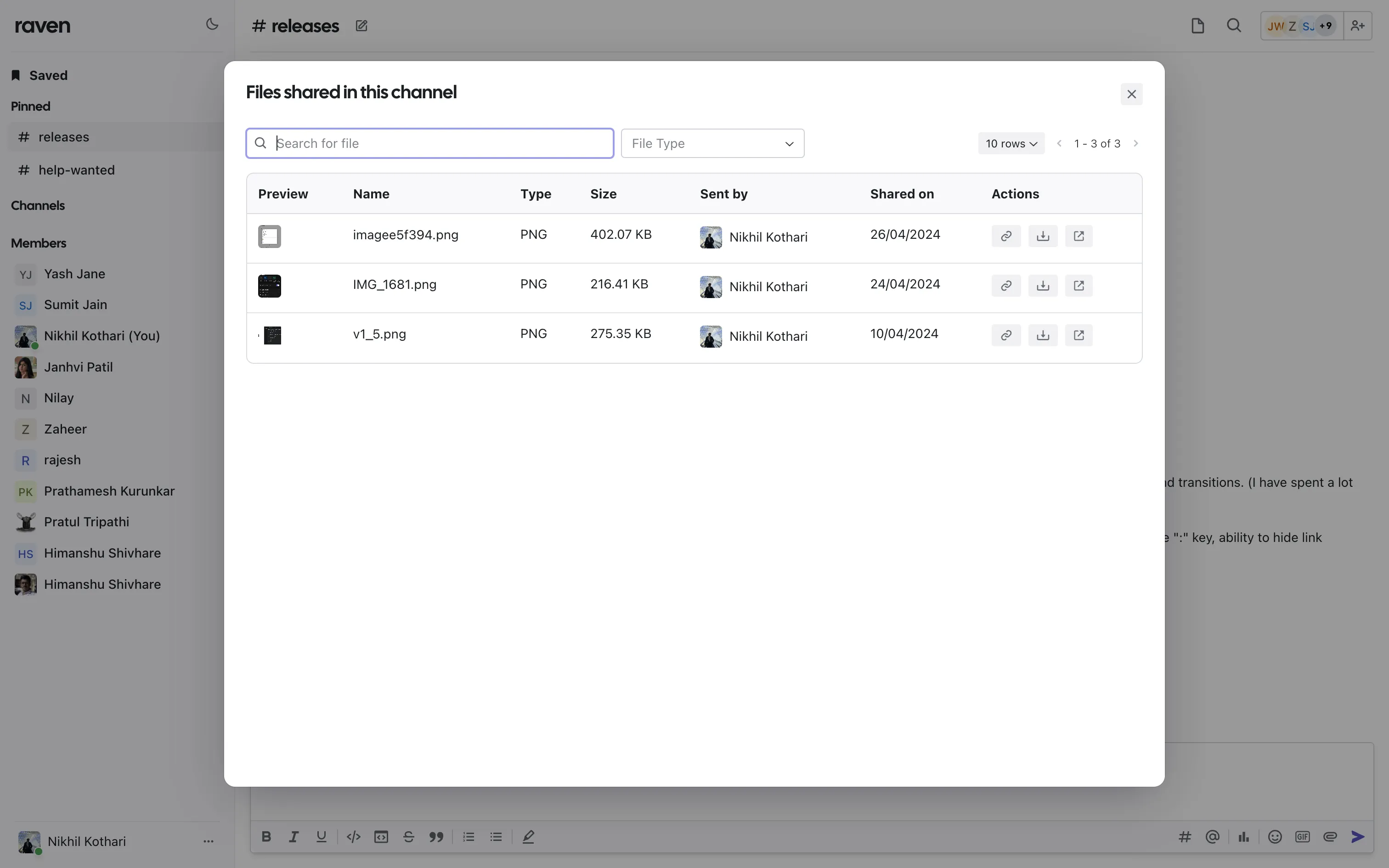Open the File Type dropdown
The width and height of the screenshot is (1389, 868).
[713, 143]
